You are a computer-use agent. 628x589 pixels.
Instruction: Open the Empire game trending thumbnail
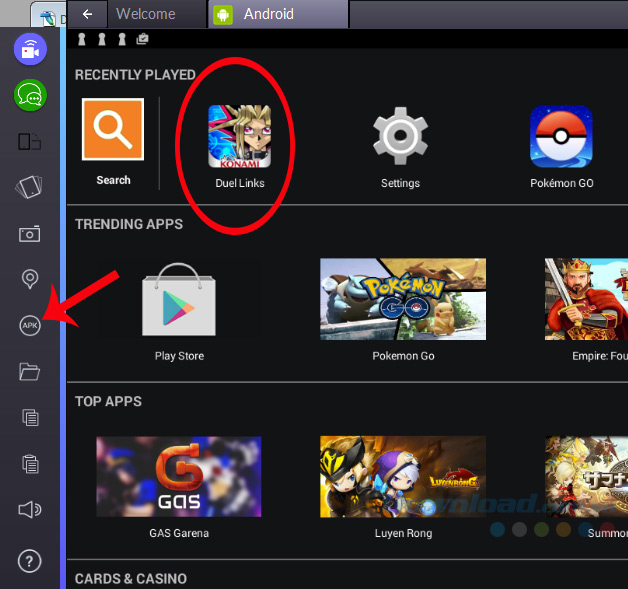586,299
